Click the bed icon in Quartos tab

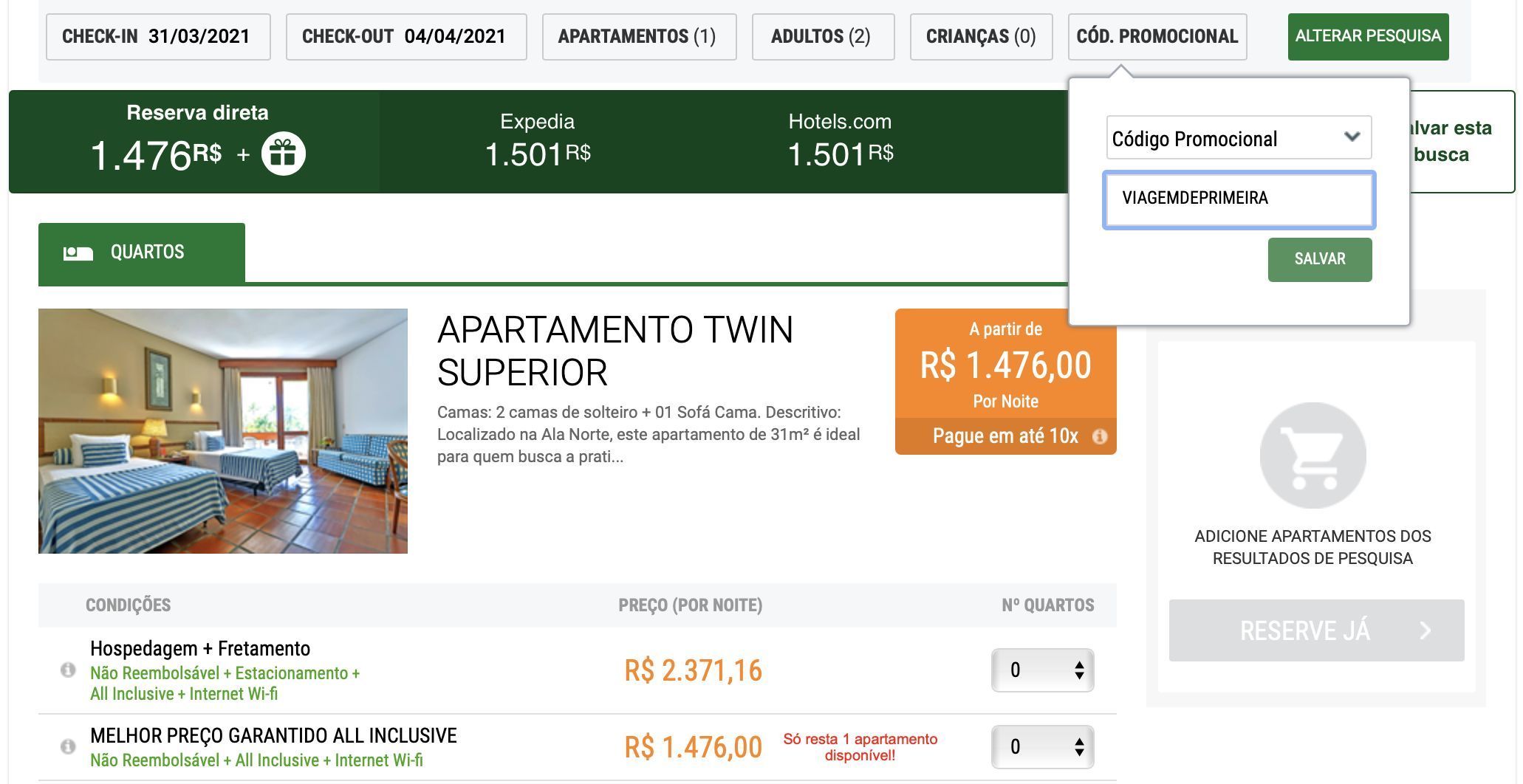click(x=78, y=252)
